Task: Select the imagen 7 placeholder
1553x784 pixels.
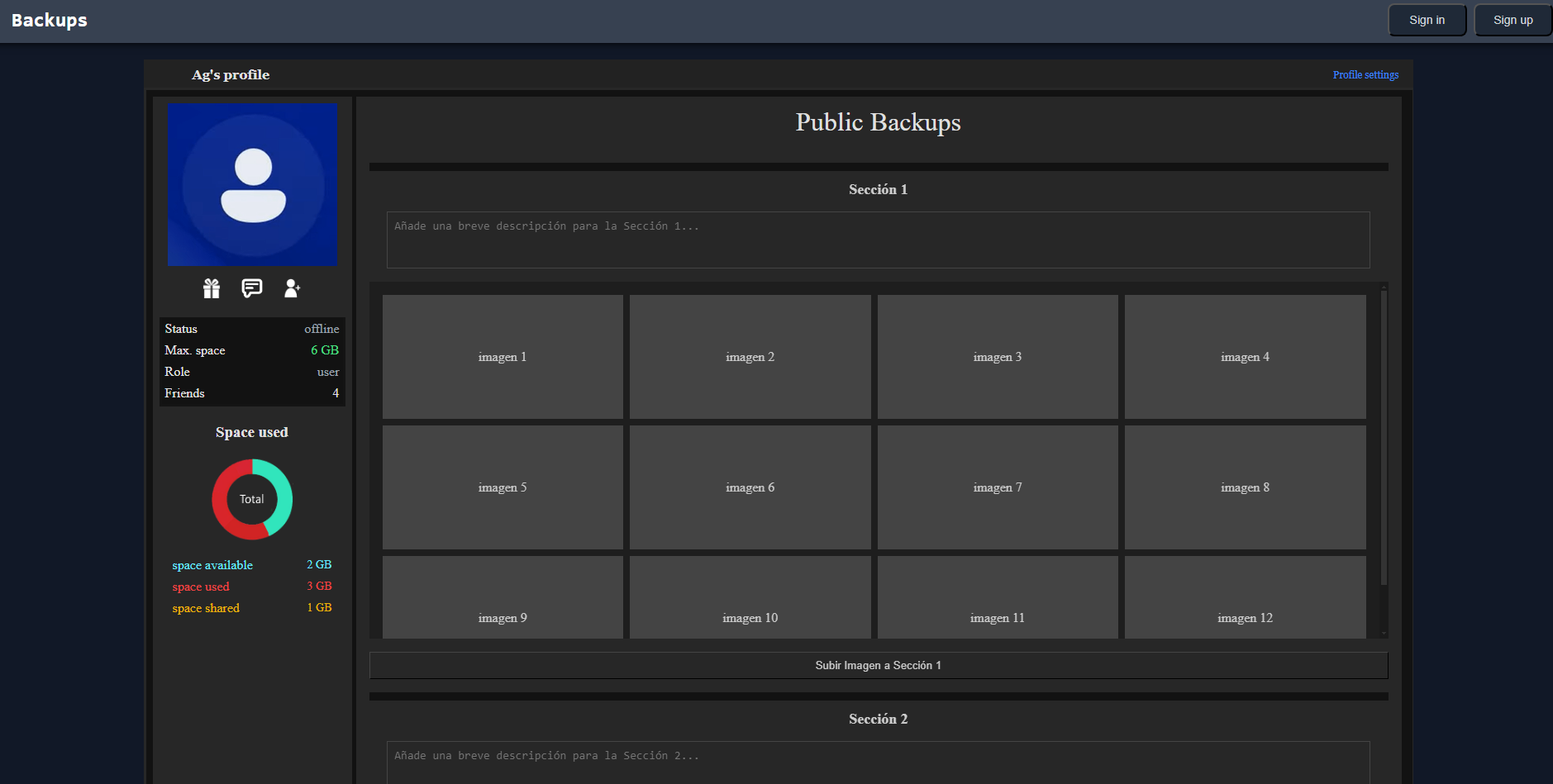Action: [x=997, y=487]
